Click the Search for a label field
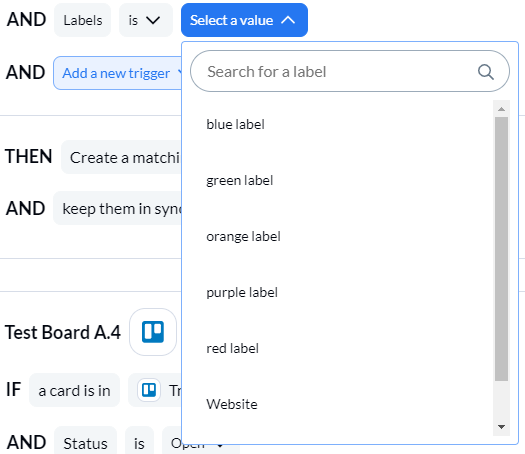The width and height of the screenshot is (525, 454). pos(350,71)
